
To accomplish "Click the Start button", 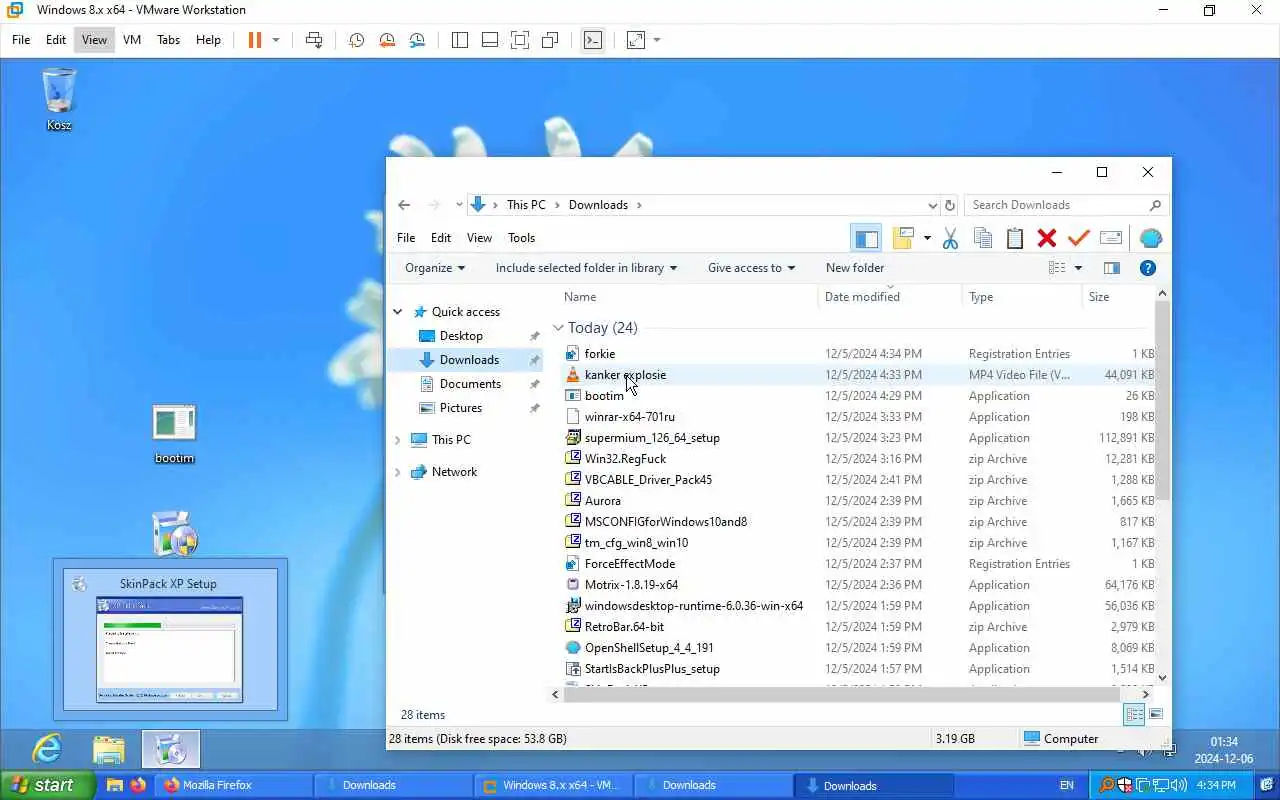I will click(x=47, y=785).
